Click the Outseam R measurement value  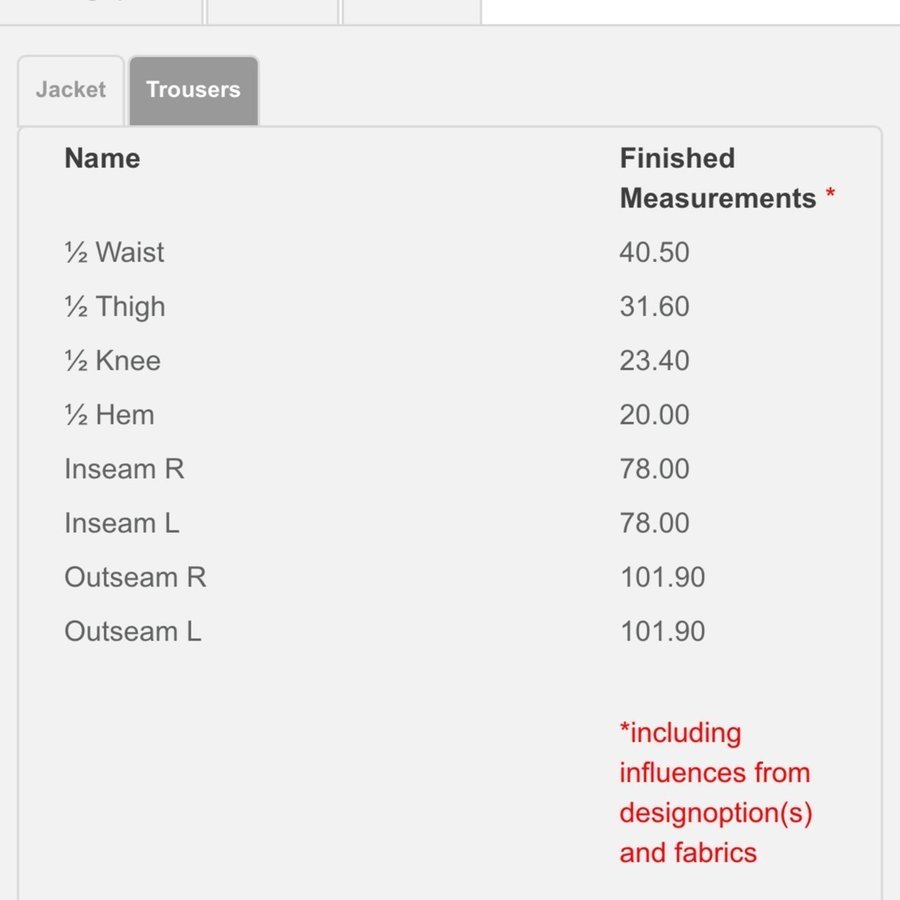pos(662,577)
